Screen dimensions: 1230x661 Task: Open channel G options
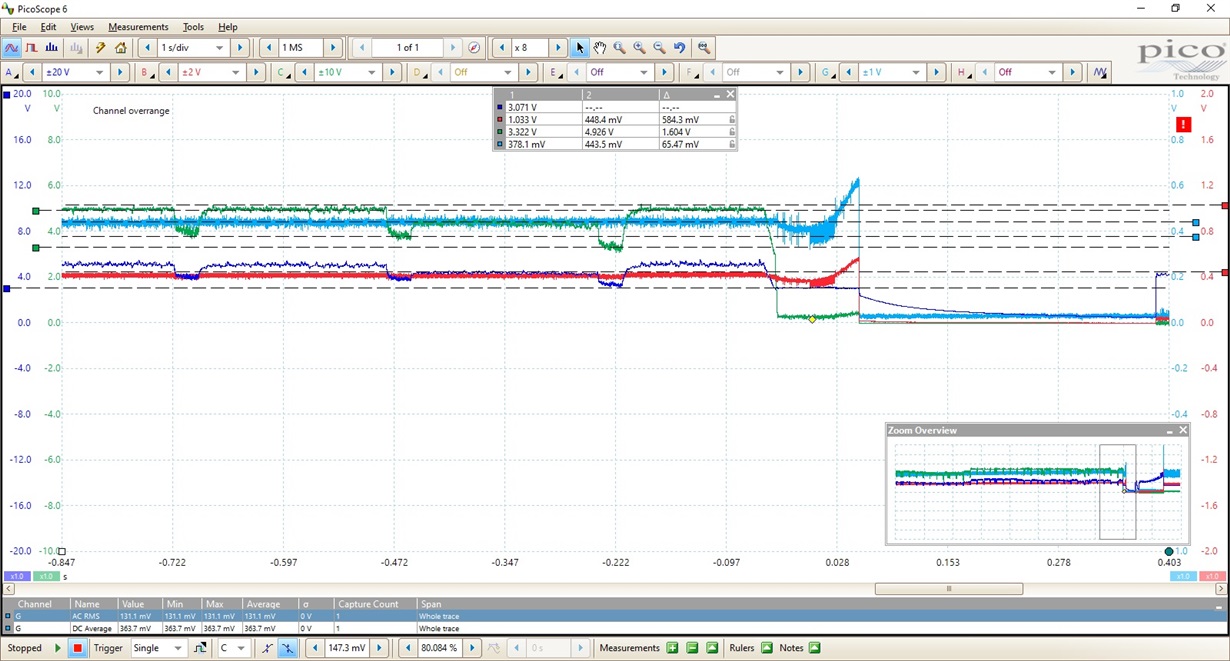pyautogui.click(x=828, y=72)
